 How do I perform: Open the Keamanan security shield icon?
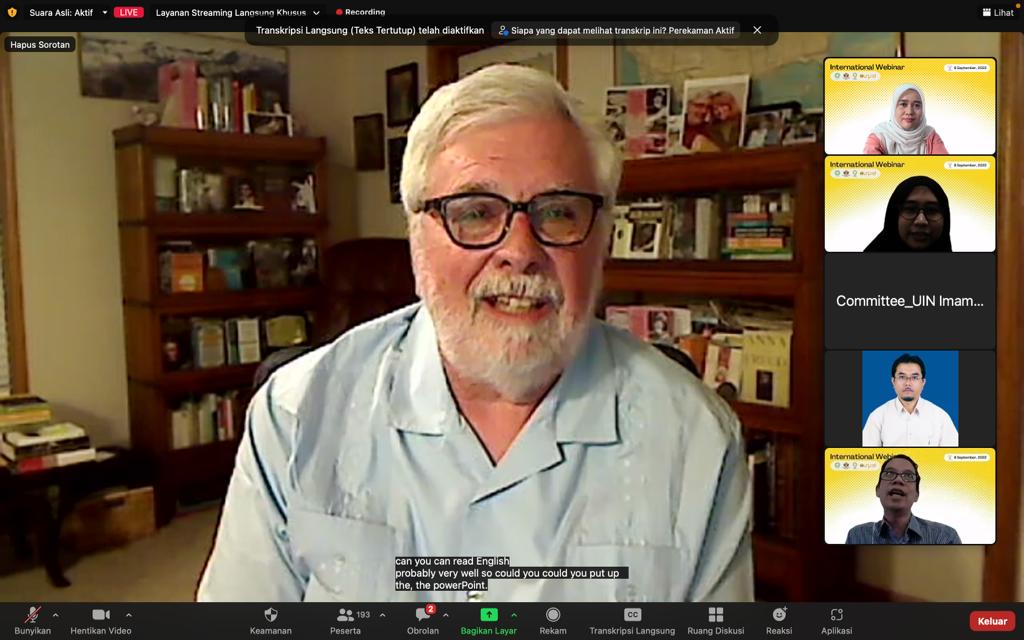coord(270,615)
